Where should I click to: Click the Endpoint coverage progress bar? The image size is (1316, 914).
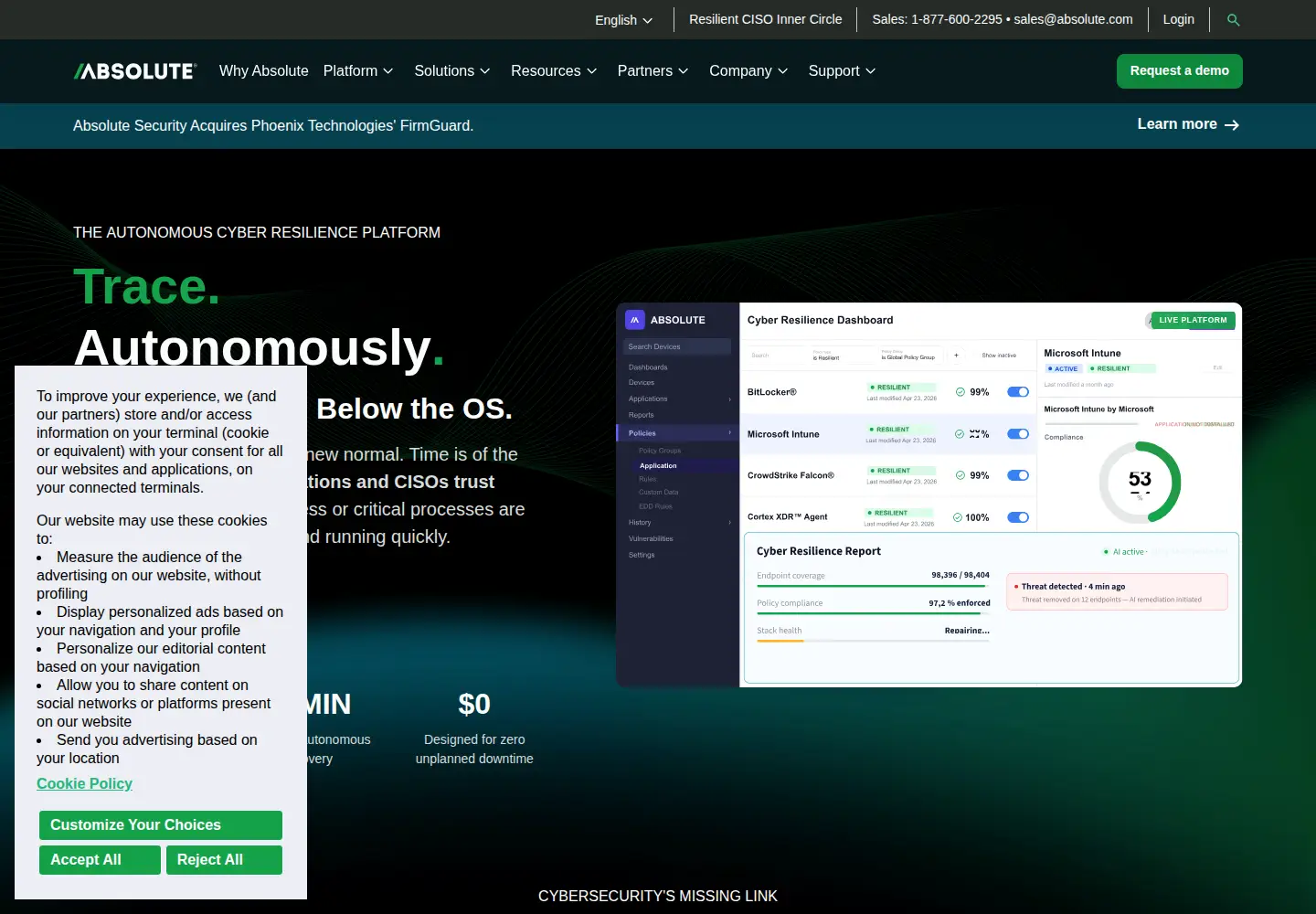pos(873,586)
